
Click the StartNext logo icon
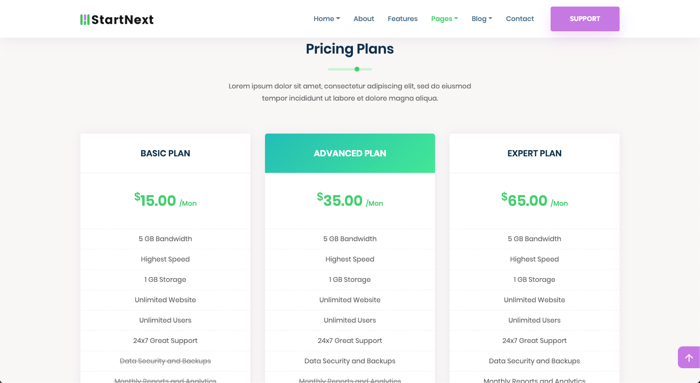(85, 19)
